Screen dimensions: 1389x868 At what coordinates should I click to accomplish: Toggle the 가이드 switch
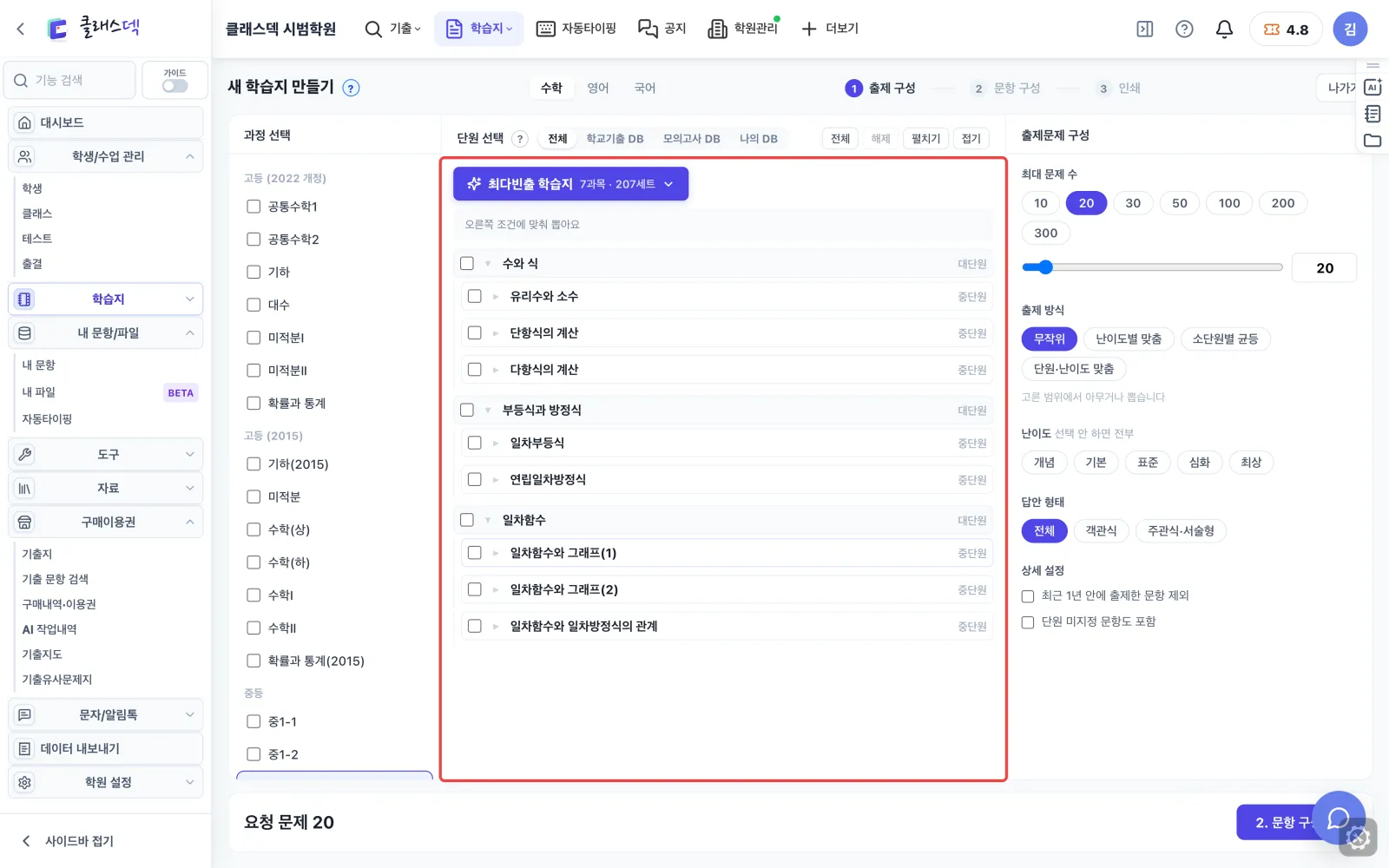pyautogui.click(x=174, y=86)
